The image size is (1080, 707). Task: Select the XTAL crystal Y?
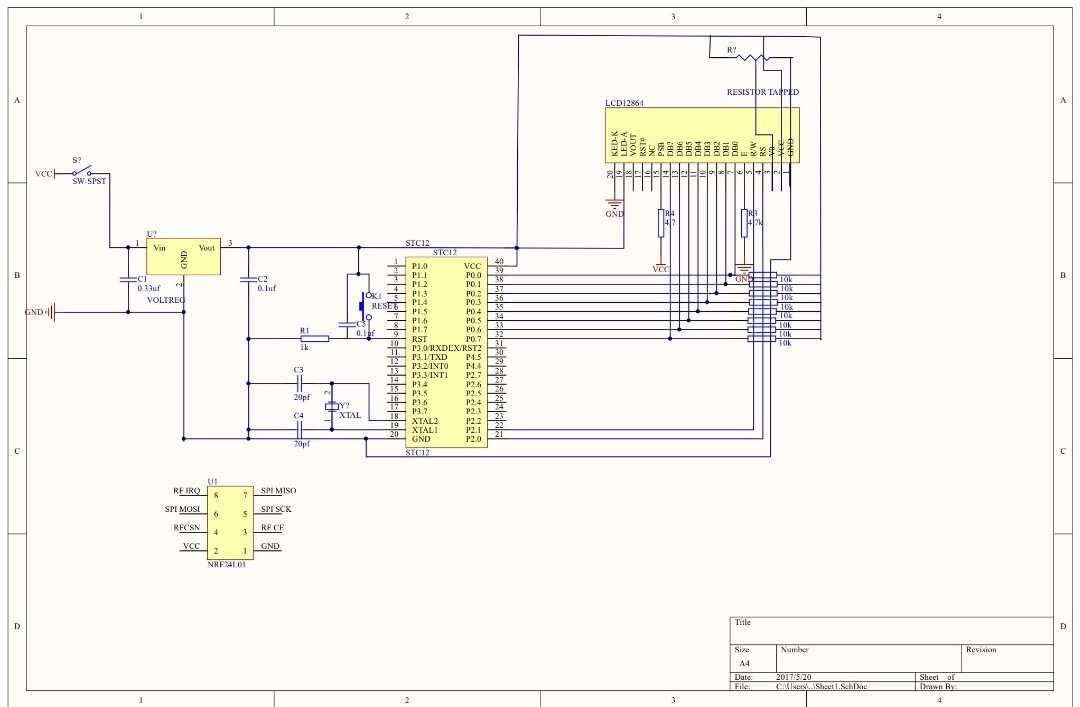332,407
